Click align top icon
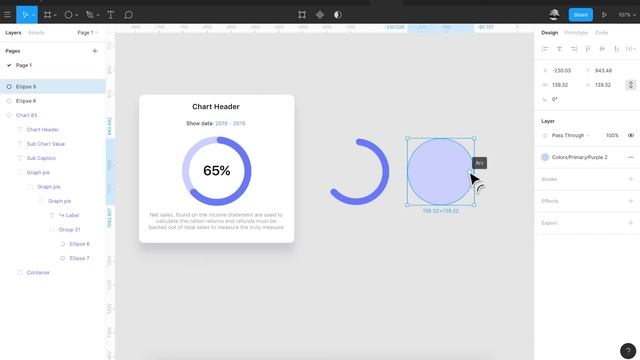 point(588,49)
